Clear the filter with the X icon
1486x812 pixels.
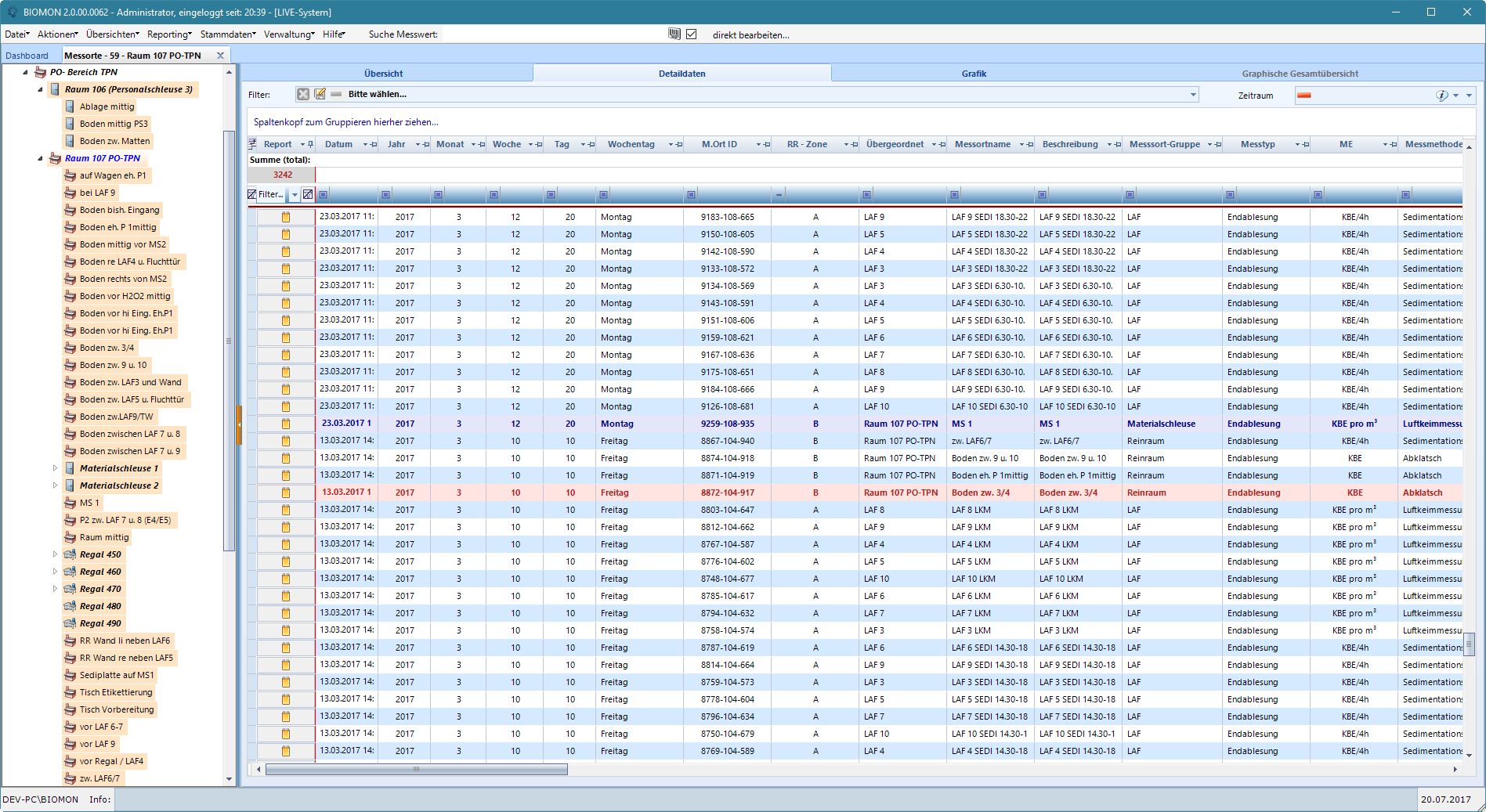point(303,94)
